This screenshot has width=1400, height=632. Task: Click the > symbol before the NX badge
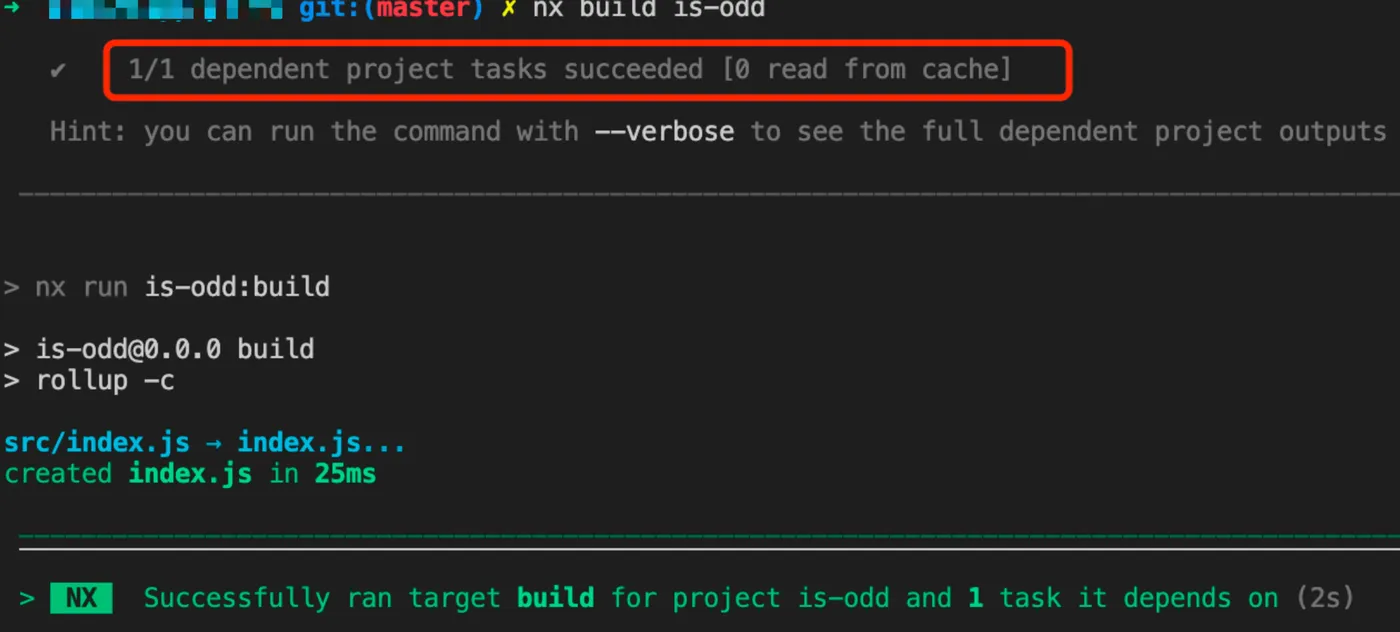pos(27,598)
